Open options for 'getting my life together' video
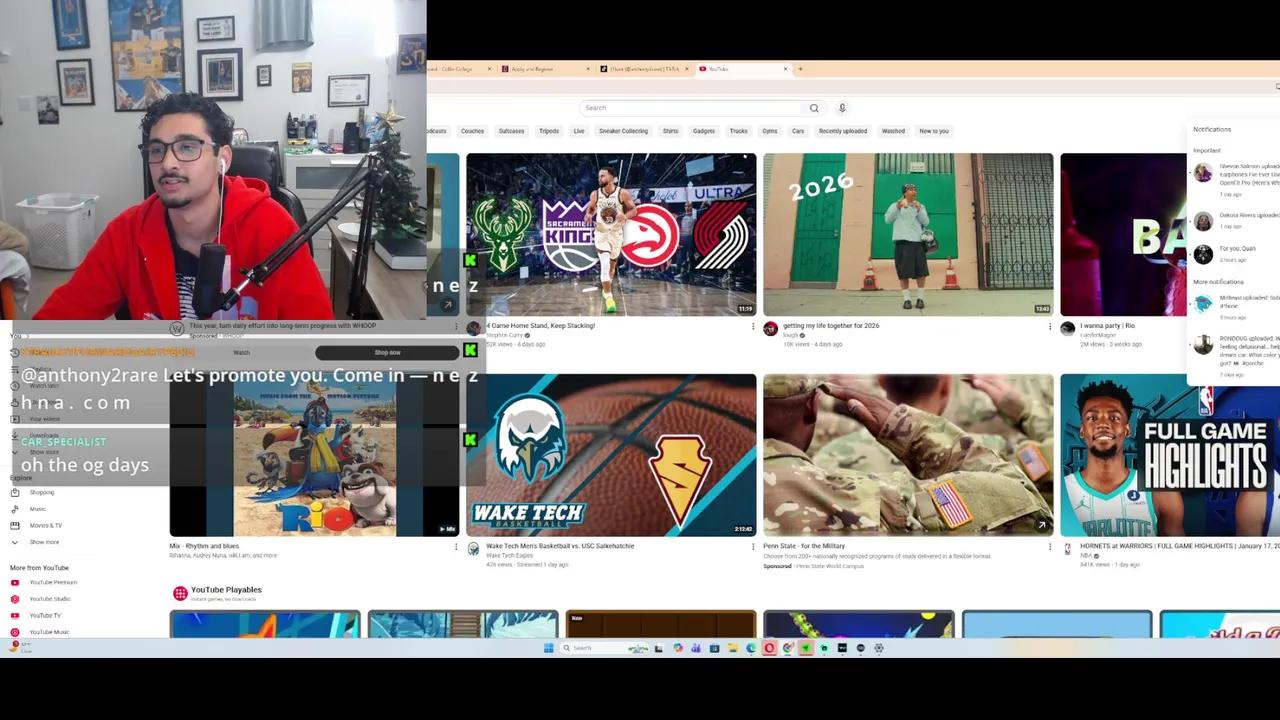This screenshot has height=720, width=1280. (x=1050, y=327)
